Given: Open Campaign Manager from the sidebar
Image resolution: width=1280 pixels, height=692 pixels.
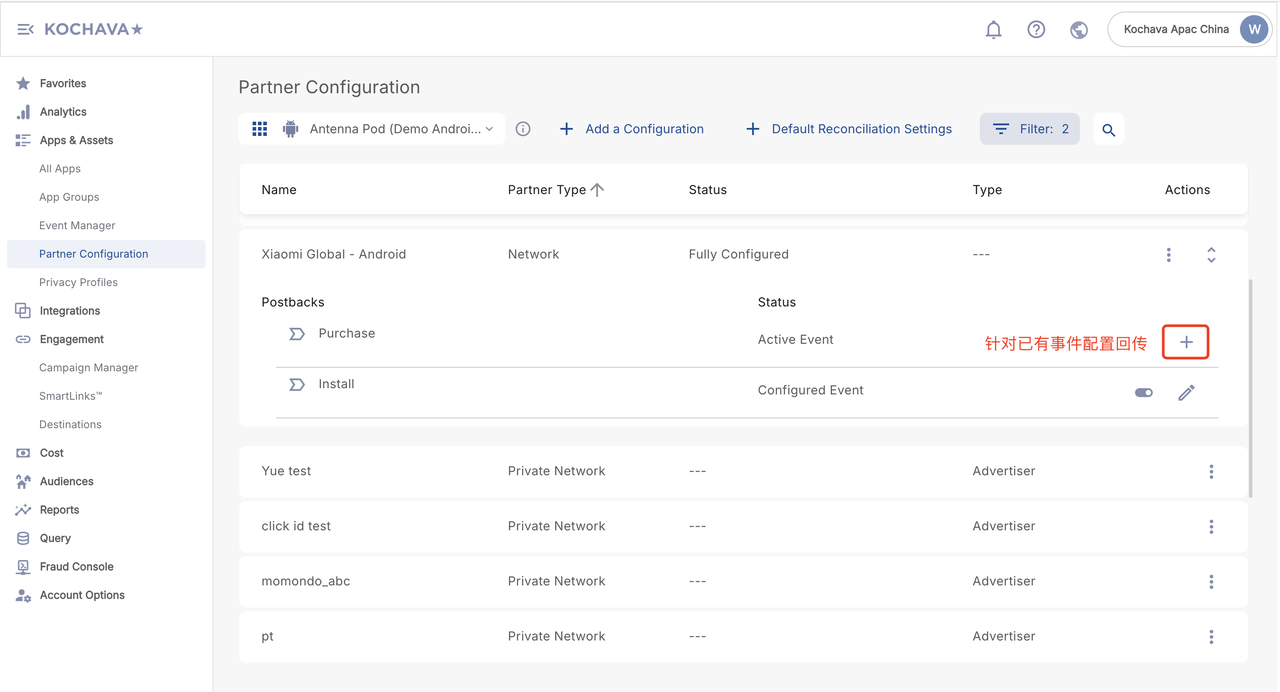Looking at the screenshot, I should (x=88, y=368).
